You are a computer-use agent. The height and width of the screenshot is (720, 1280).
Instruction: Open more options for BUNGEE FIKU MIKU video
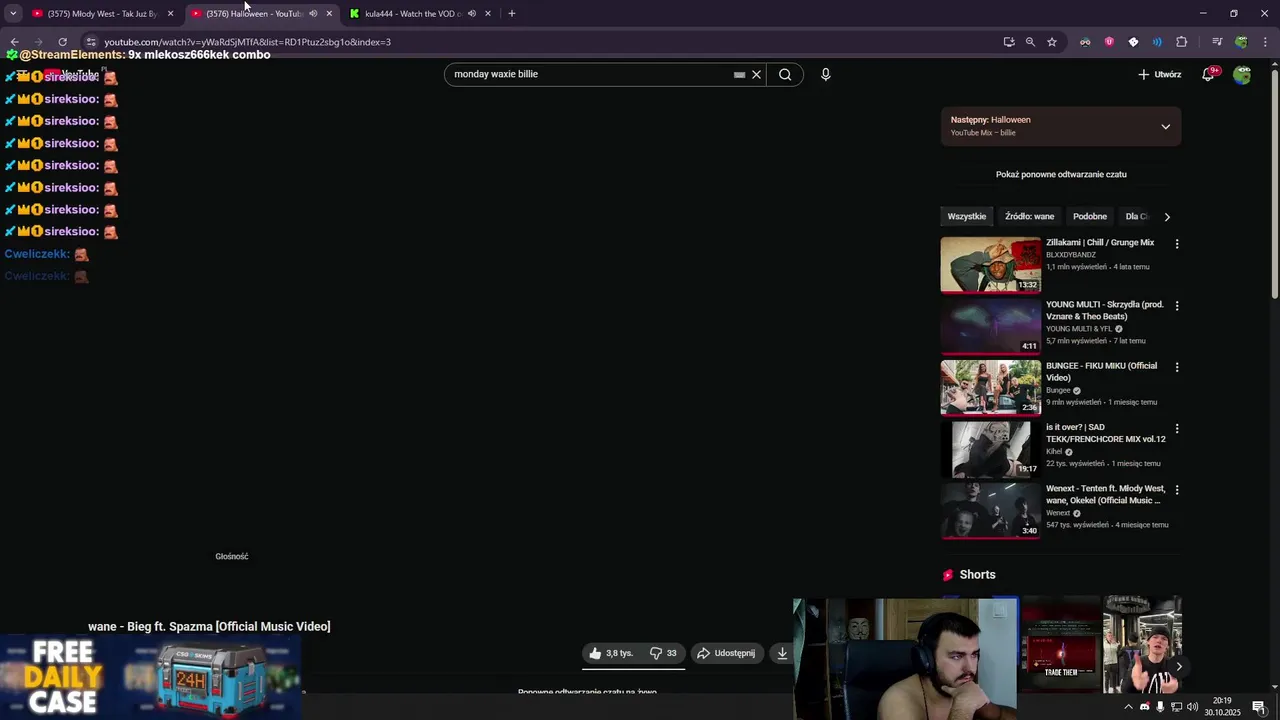tap(1177, 367)
